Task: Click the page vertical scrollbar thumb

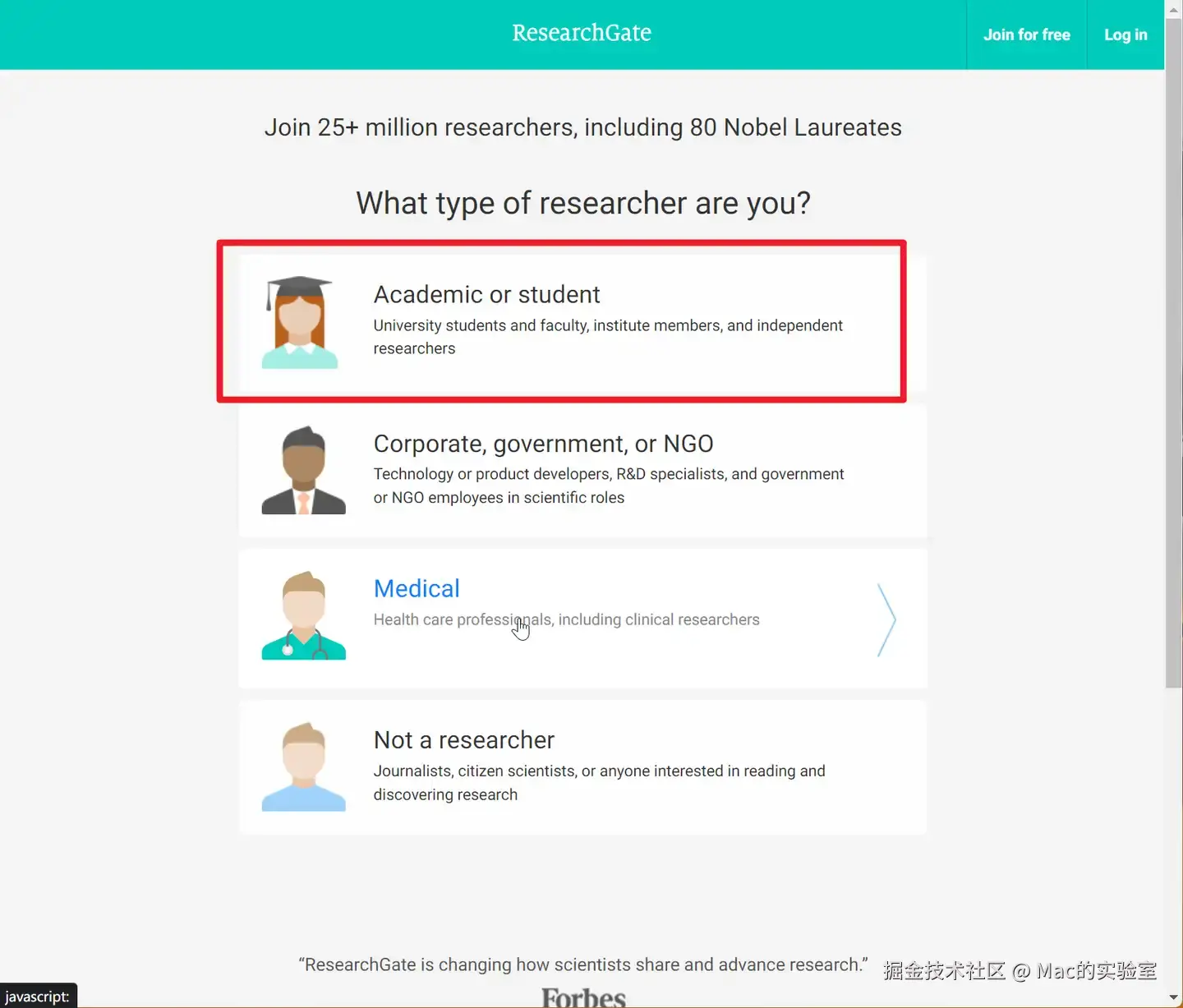Action: coord(1173,352)
